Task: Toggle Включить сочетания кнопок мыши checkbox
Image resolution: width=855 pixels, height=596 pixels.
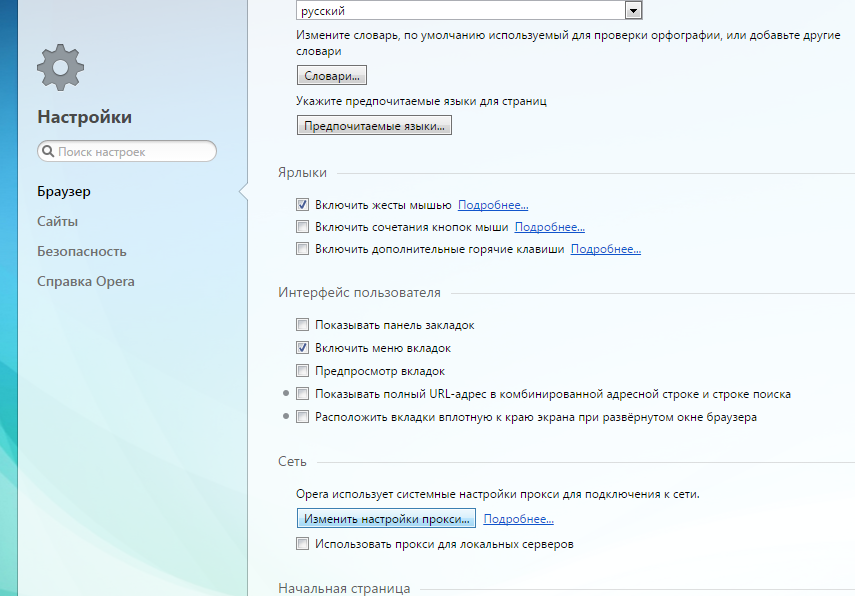Action: tap(303, 226)
